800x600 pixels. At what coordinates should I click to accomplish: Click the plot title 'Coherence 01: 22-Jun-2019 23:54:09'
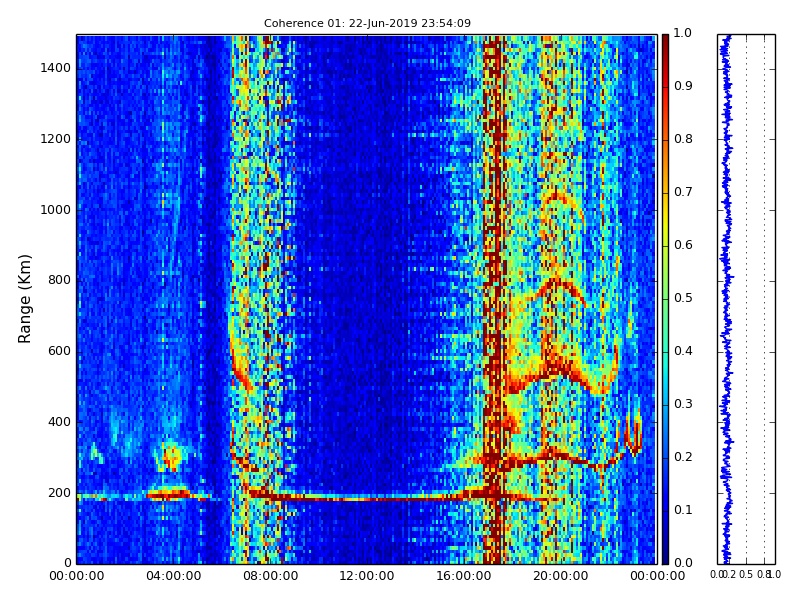coord(367,23)
